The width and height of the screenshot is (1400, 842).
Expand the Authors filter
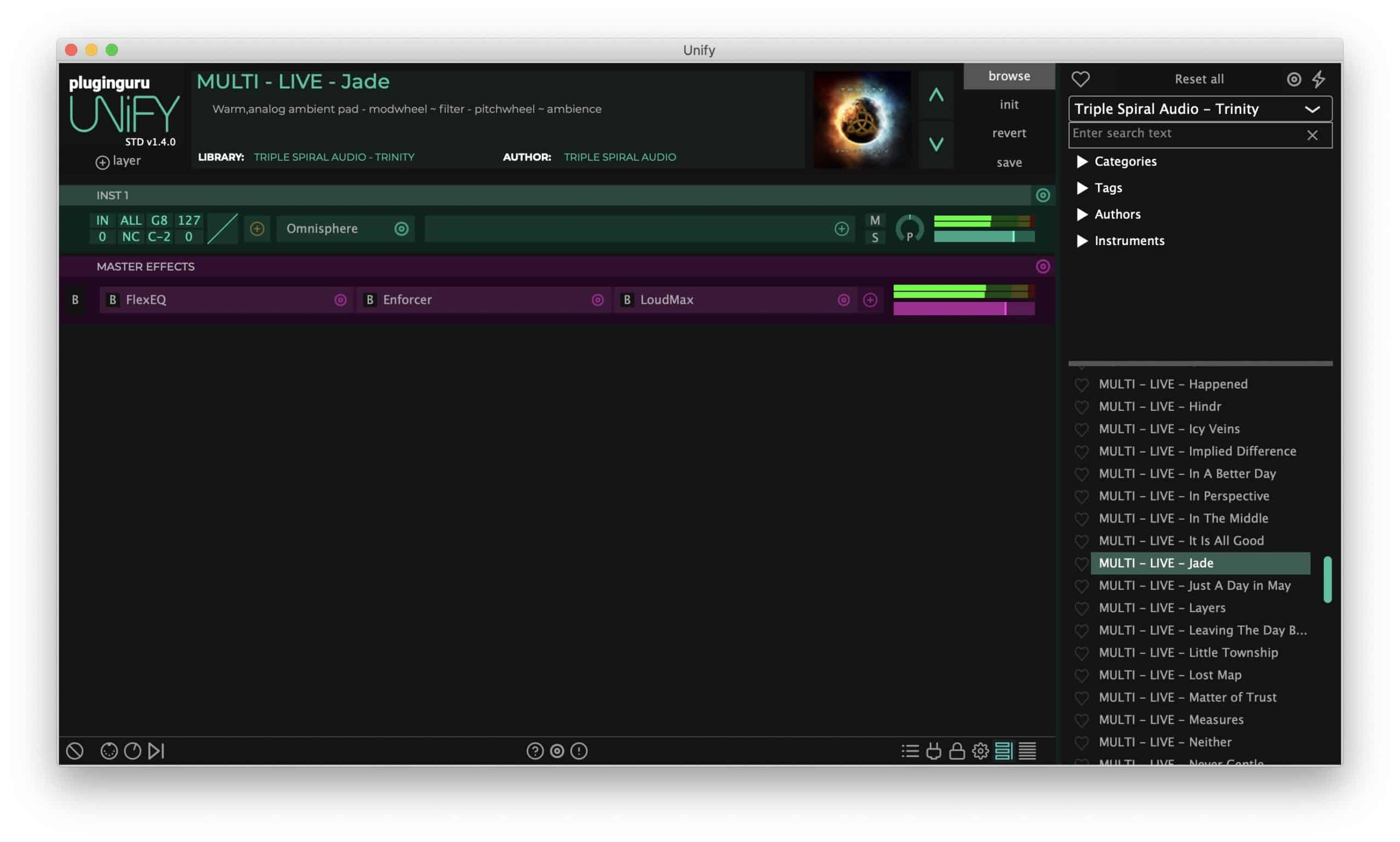1081,214
